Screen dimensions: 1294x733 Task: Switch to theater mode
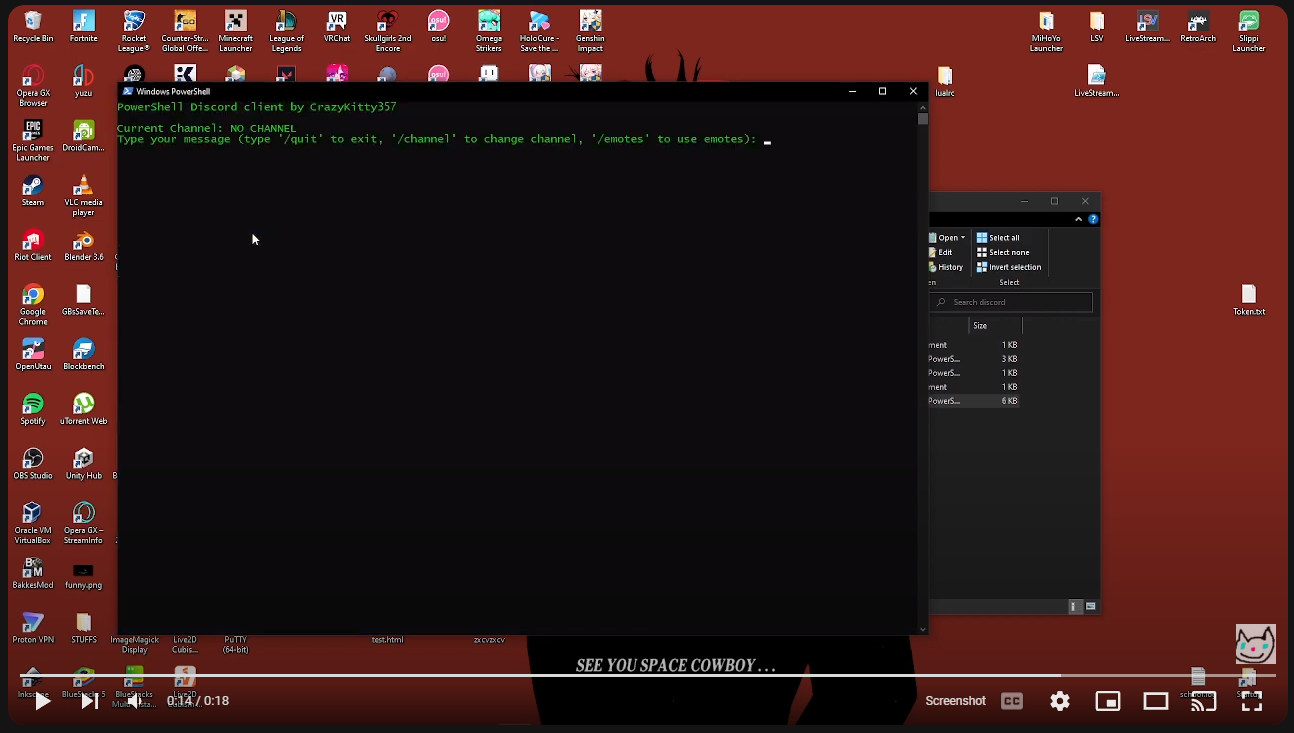coord(1156,701)
